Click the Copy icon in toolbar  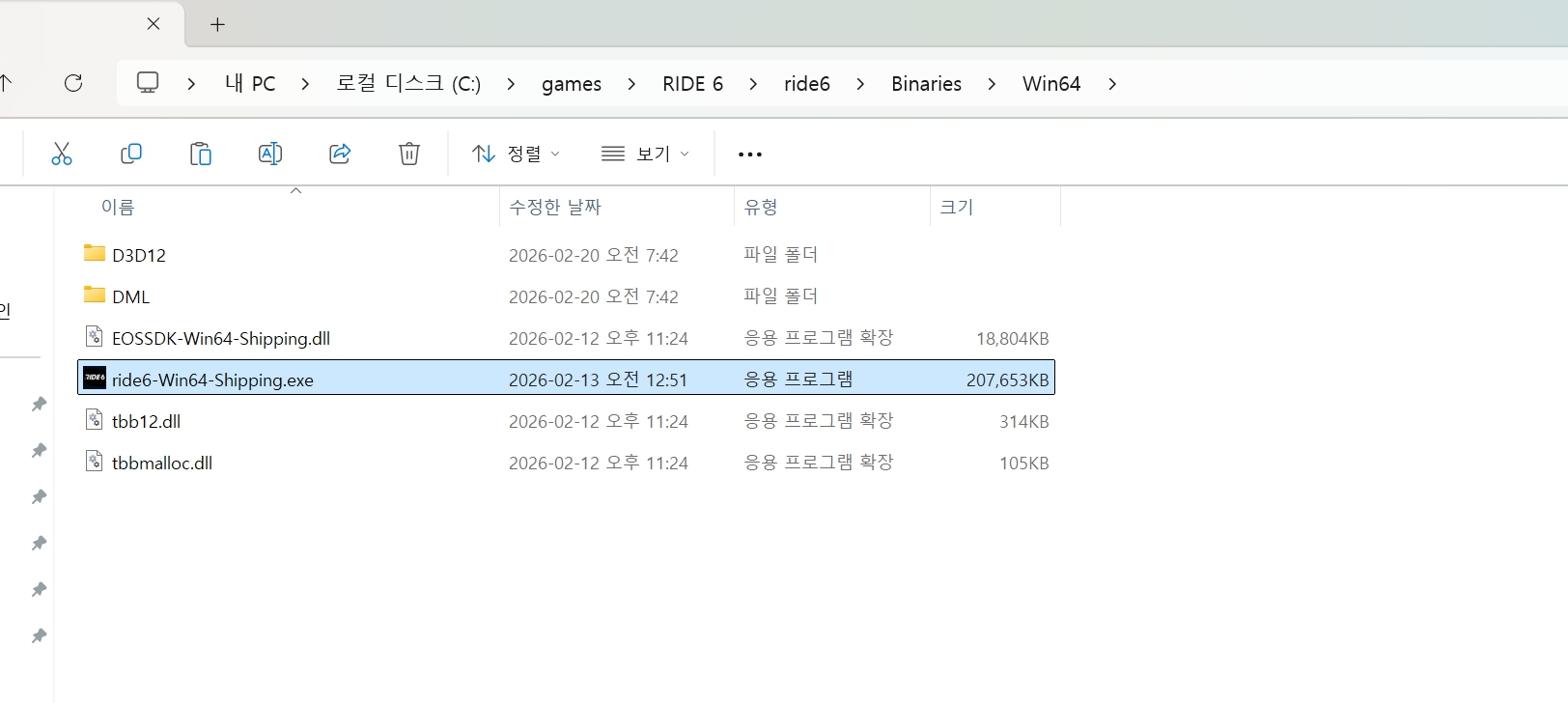pyautogui.click(x=131, y=154)
